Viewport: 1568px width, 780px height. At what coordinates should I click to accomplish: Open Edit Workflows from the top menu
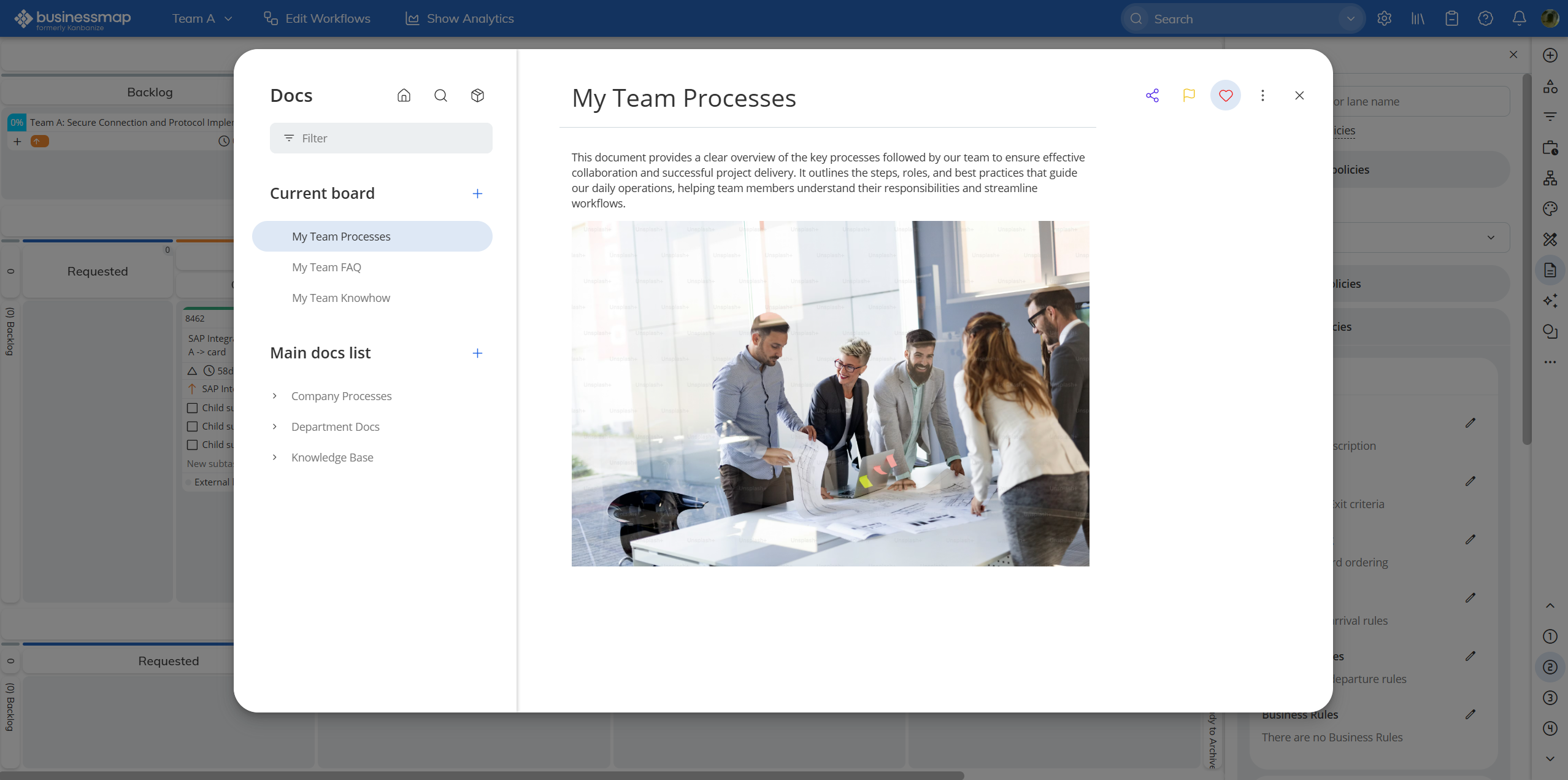point(317,18)
